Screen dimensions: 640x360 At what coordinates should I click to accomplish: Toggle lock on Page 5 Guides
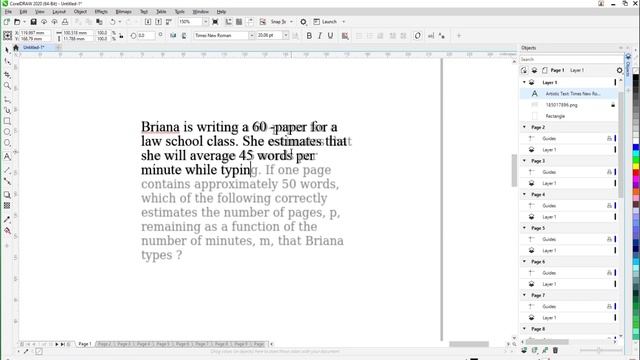tap(609, 239)
